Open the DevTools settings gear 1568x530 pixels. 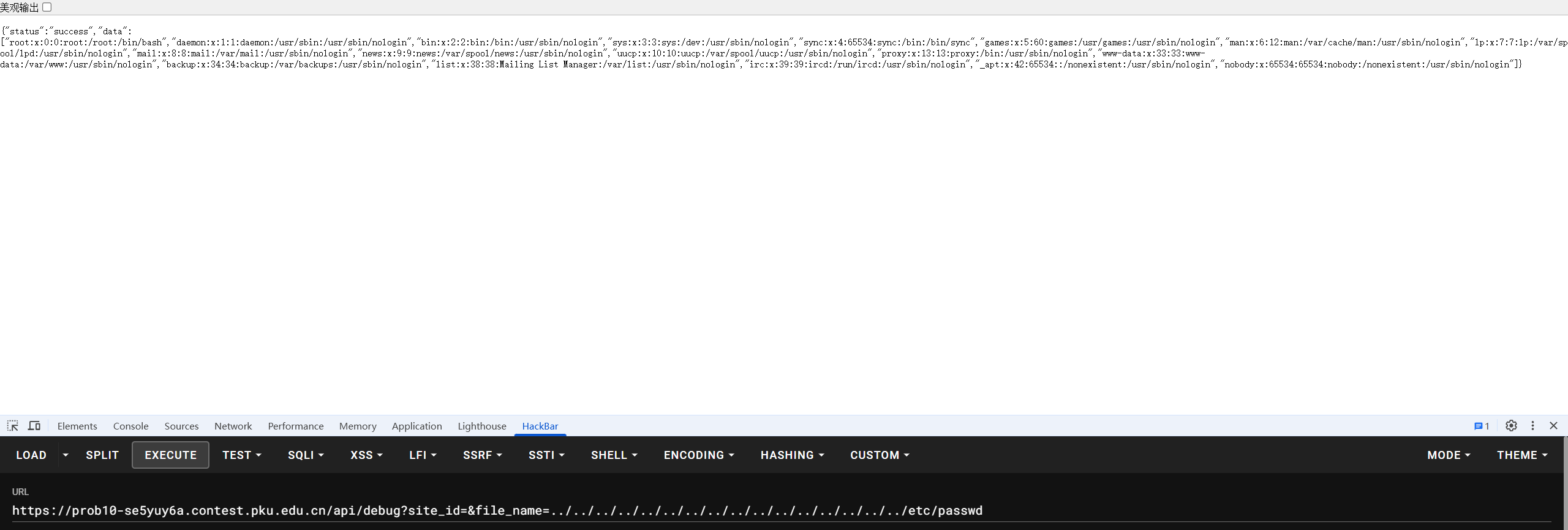point(1511,426)
